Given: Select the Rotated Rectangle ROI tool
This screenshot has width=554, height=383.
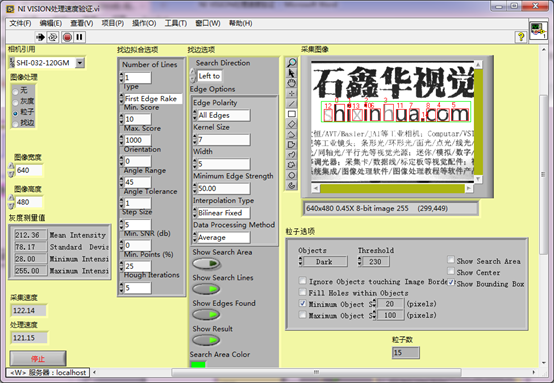Looking at the screenshot, I should [291, 124].
